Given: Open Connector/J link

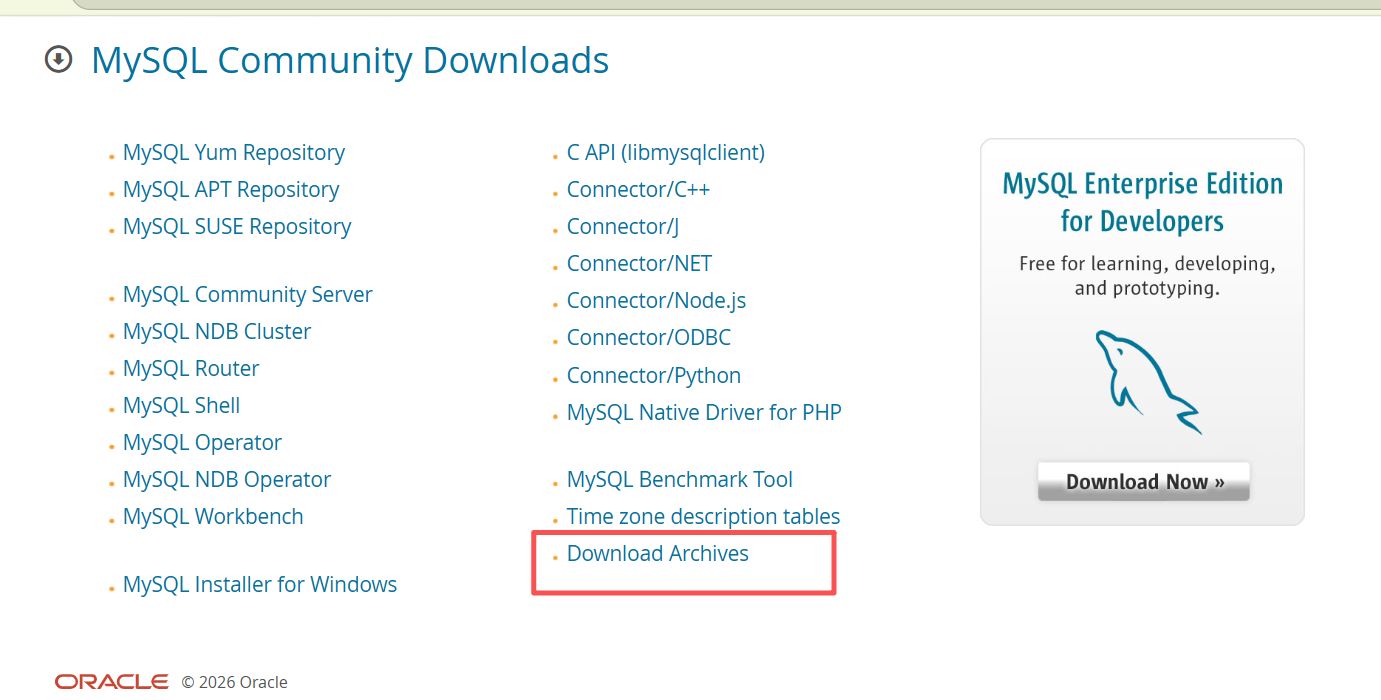Looking at the screenshot, I should tap(623, 227).
